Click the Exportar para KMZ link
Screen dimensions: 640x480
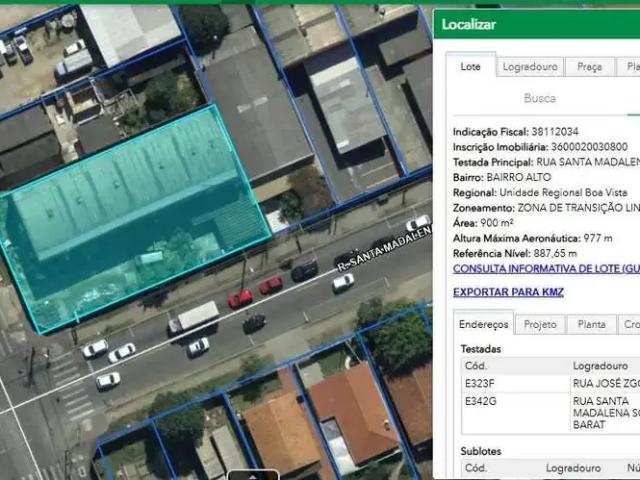coord(508,292)
